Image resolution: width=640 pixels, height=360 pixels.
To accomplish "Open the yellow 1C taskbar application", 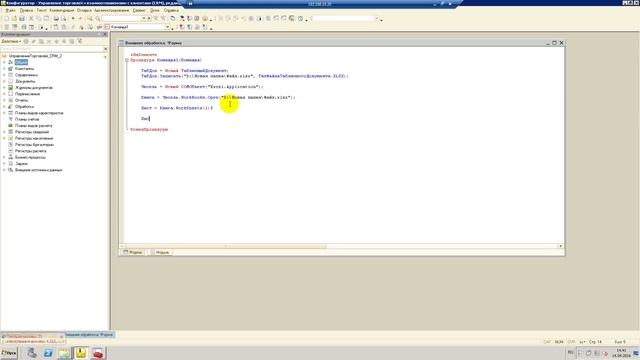I will pos(81,353).
